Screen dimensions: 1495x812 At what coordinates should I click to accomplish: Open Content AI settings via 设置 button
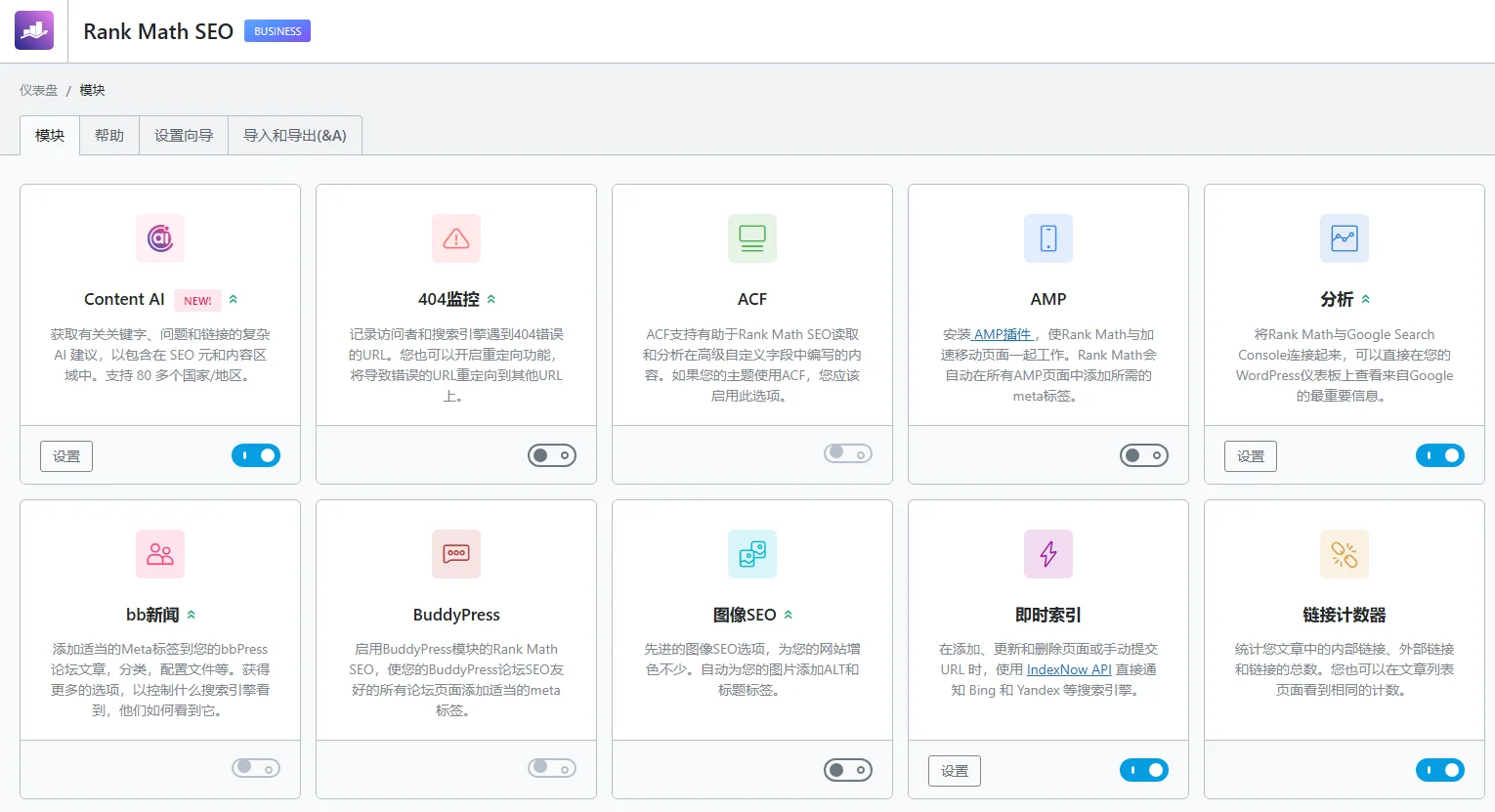click(x=65, y=455)
